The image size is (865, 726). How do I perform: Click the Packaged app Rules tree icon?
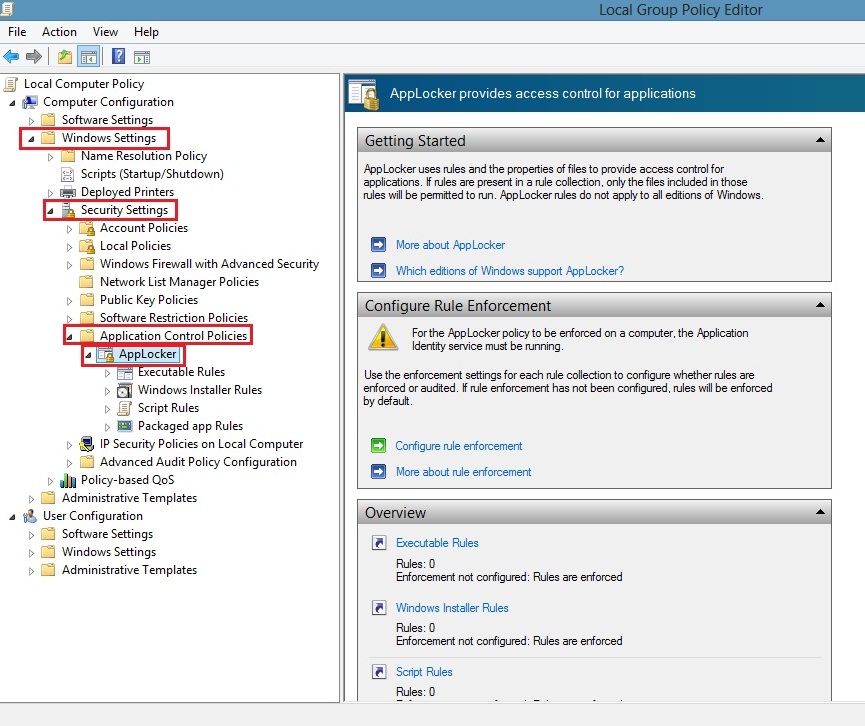[125, 426]
